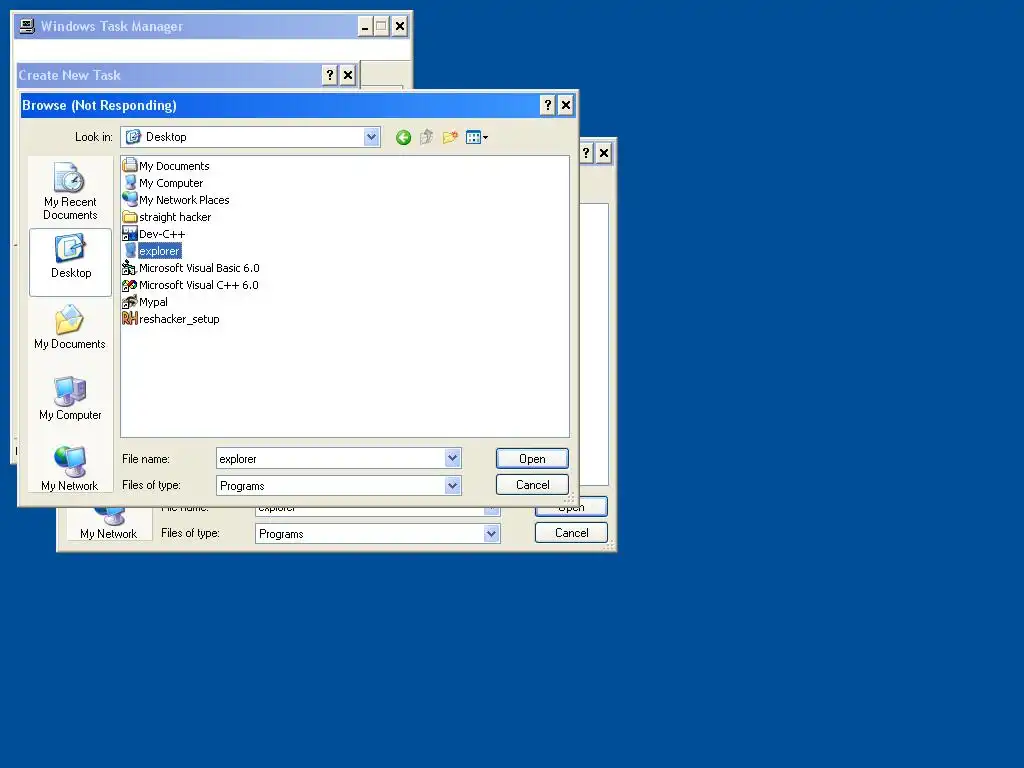The width and height of the screenshot is (1024, 768).
Task: Click the highlighted 'explorer' file name
Action: coord(159,251)
